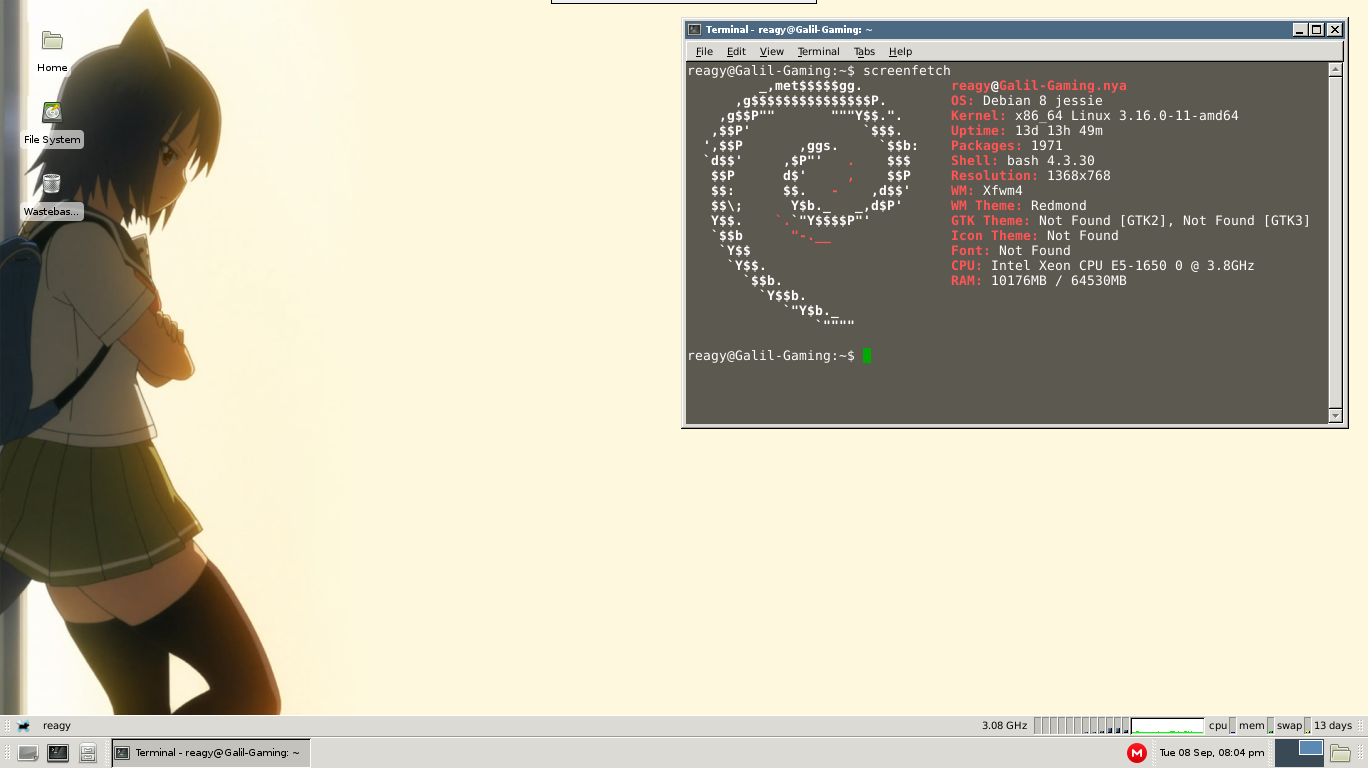This screenshot has height=768, width=1368.
Task: Click the 'reagy' user menu label in panel
Action: (x=57, y=726)
